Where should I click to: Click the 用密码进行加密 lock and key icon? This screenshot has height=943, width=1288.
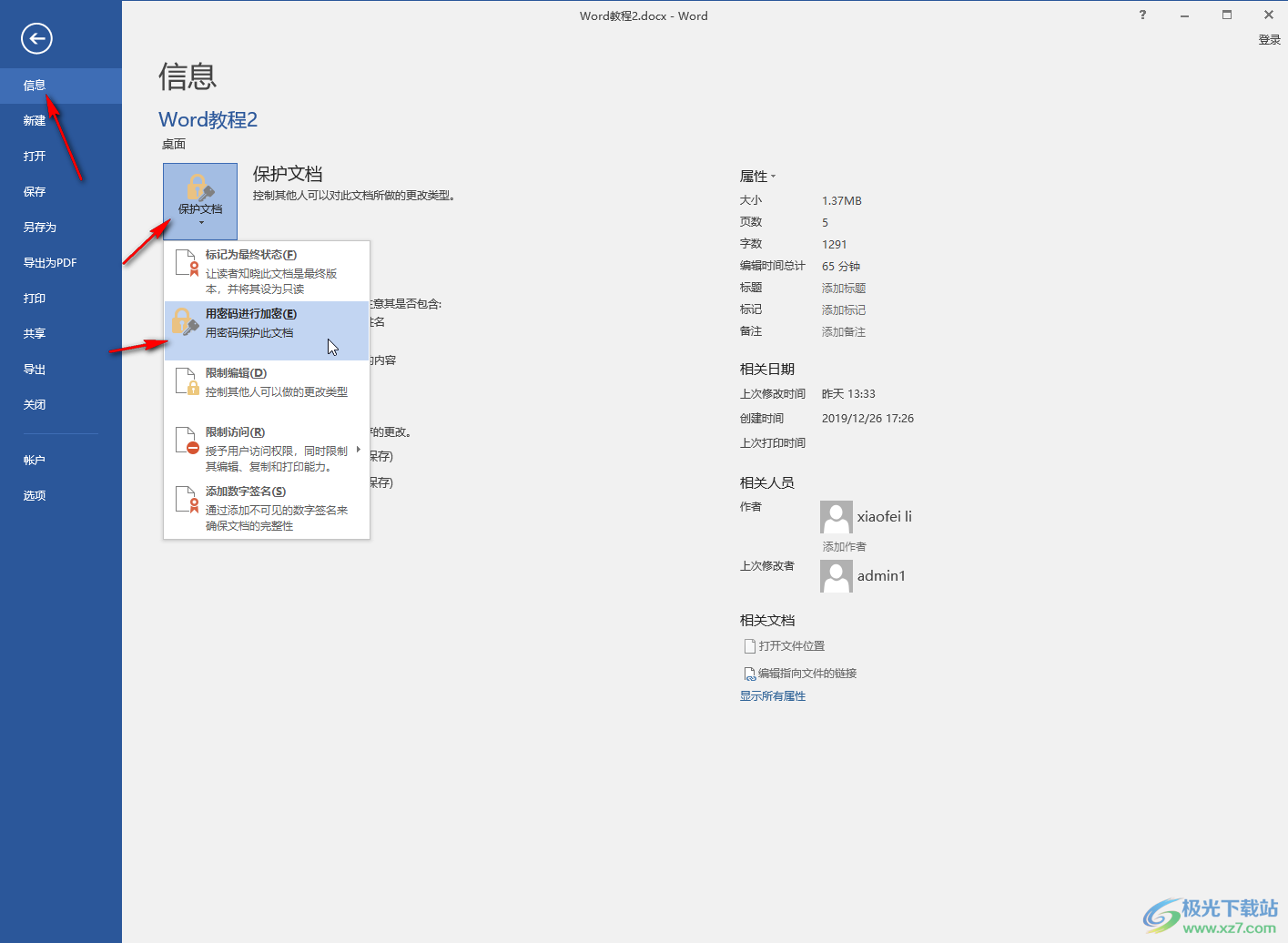click(186, 321)
